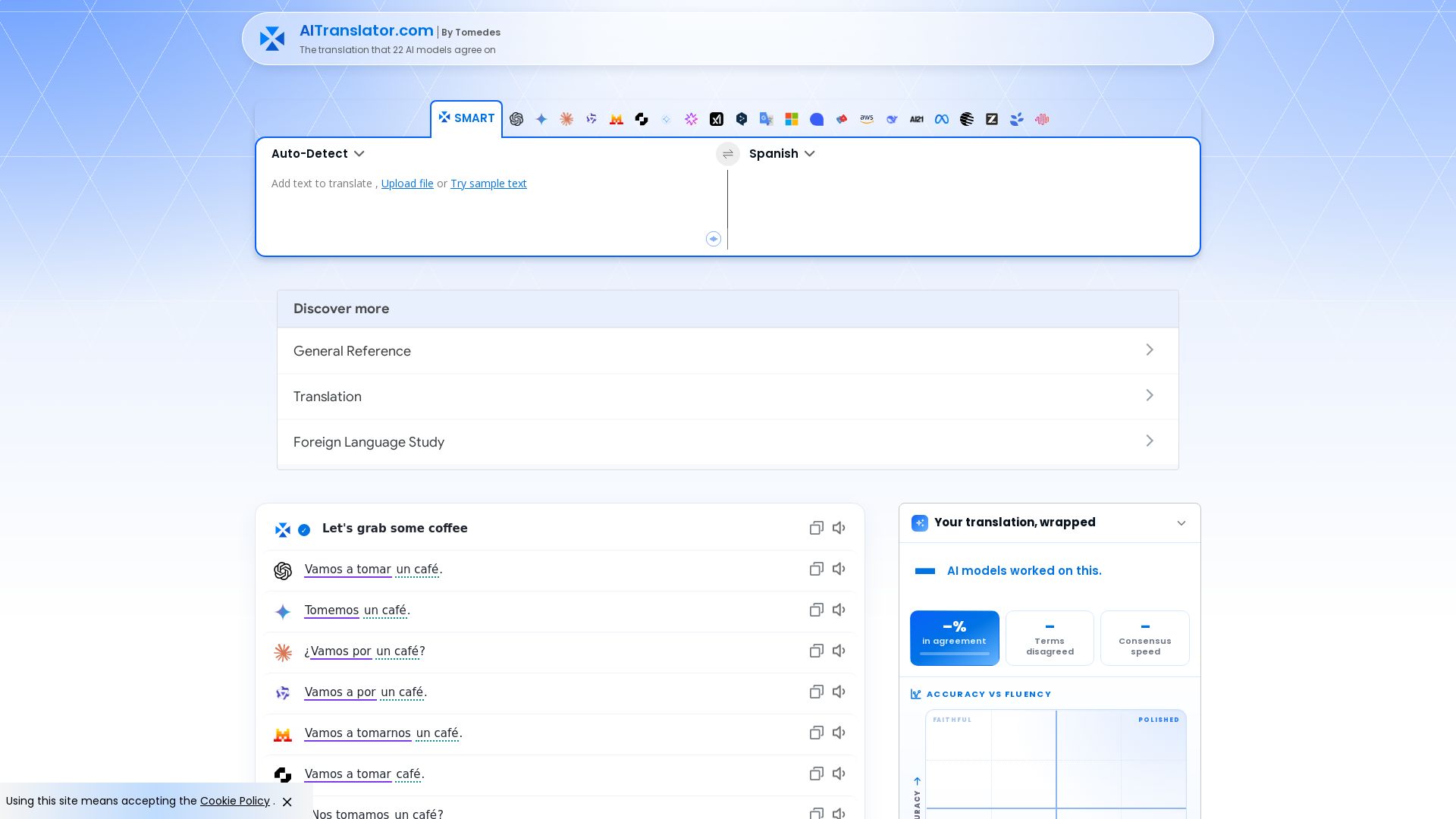Select the black striped globe icon
Image resolution: width=1456 pixels, height=819 pixels.
(x=967, y=119)
